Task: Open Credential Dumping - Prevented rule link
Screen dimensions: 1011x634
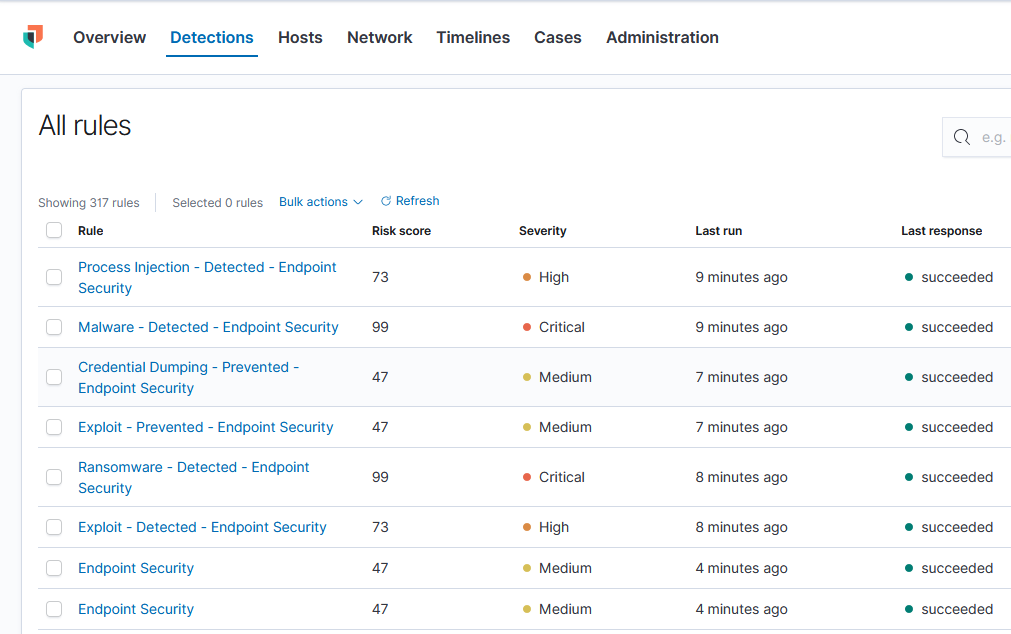Action: (188, 367)
